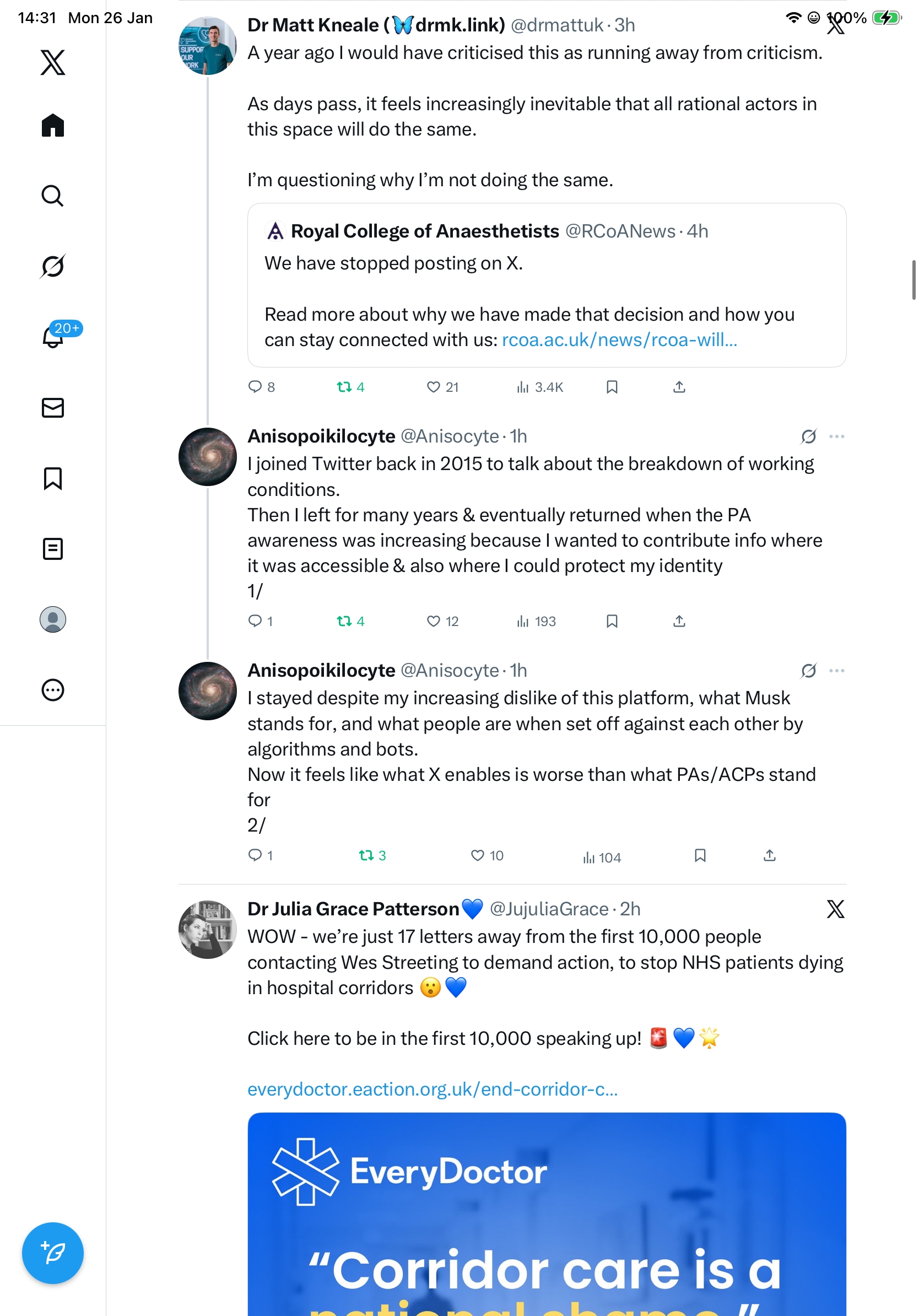Toggle repost on first Anisopoikilocyte post
The width and height of the screenshot is (919, 1316).
(344, 621)
